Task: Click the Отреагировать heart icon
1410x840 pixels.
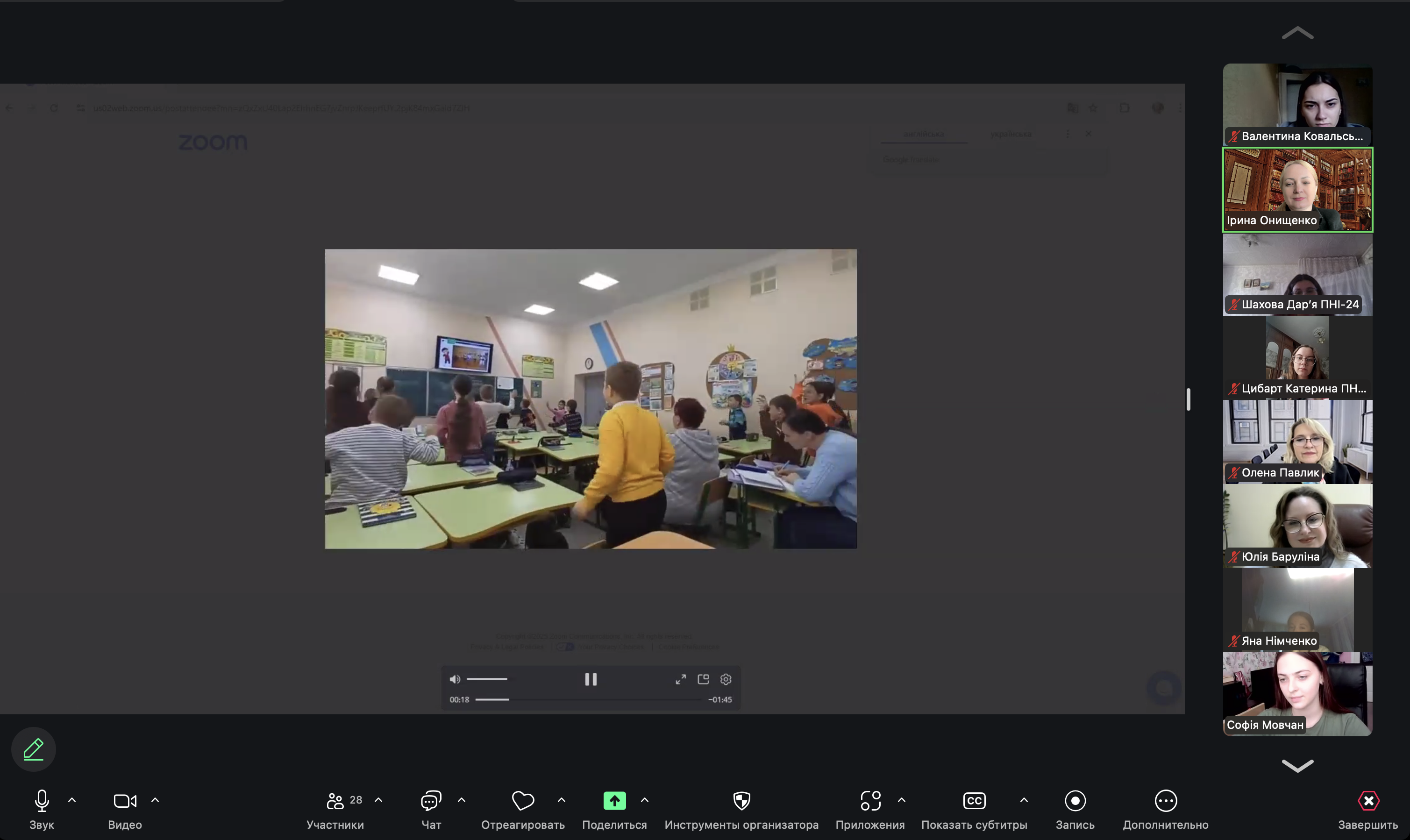Action: click(x=522, y=801)
